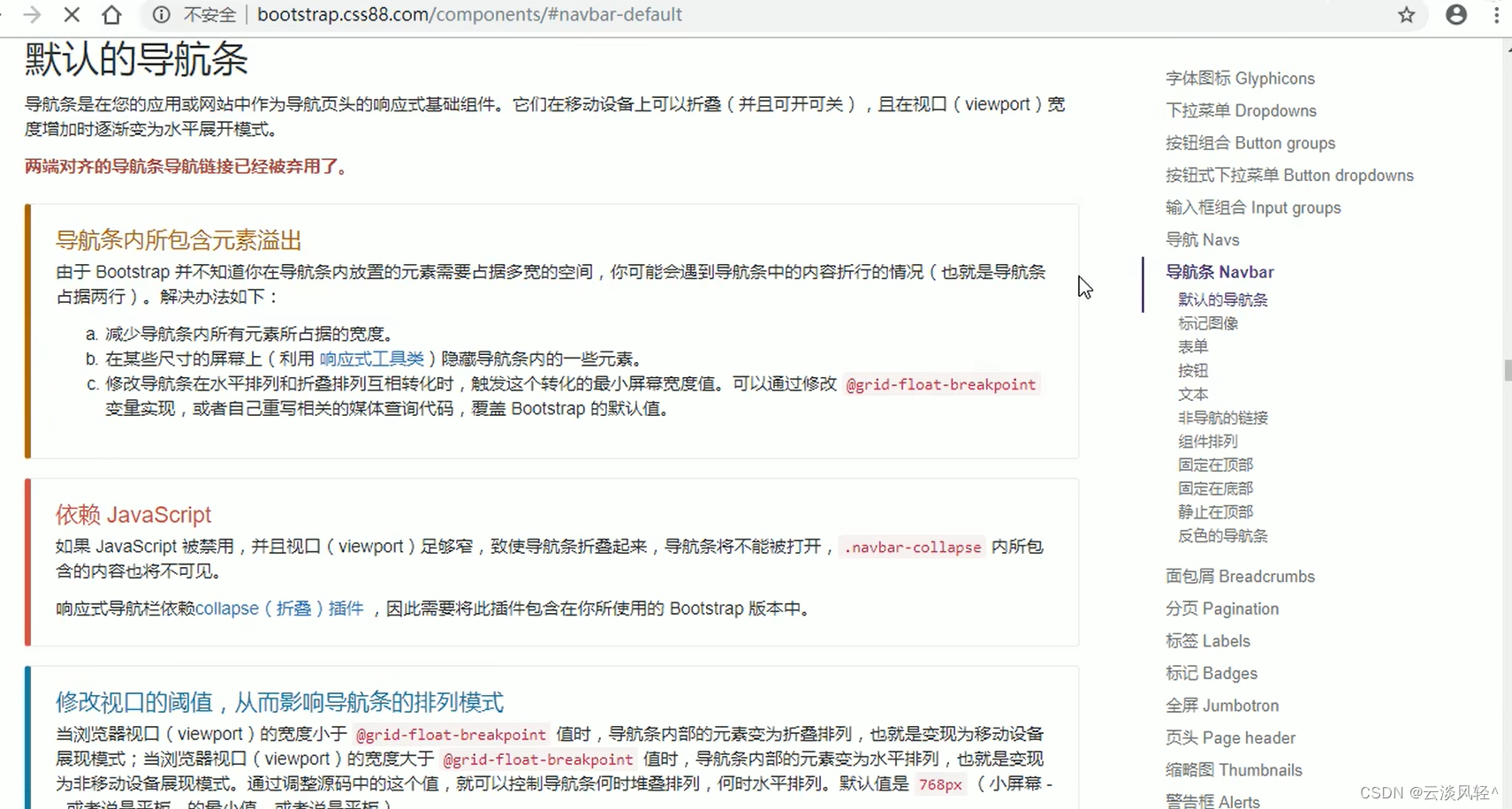Open the browser account avatar
1512x809 pixels.
click(x=1455, y=15)
